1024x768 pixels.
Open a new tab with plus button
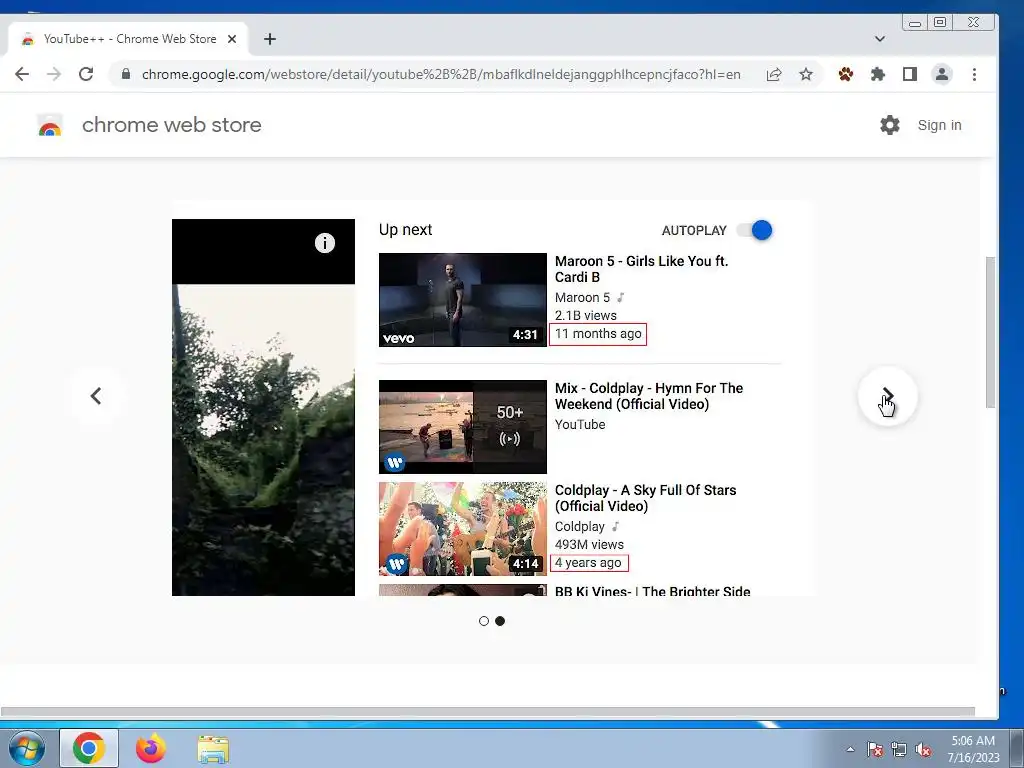tap(270, 39)
